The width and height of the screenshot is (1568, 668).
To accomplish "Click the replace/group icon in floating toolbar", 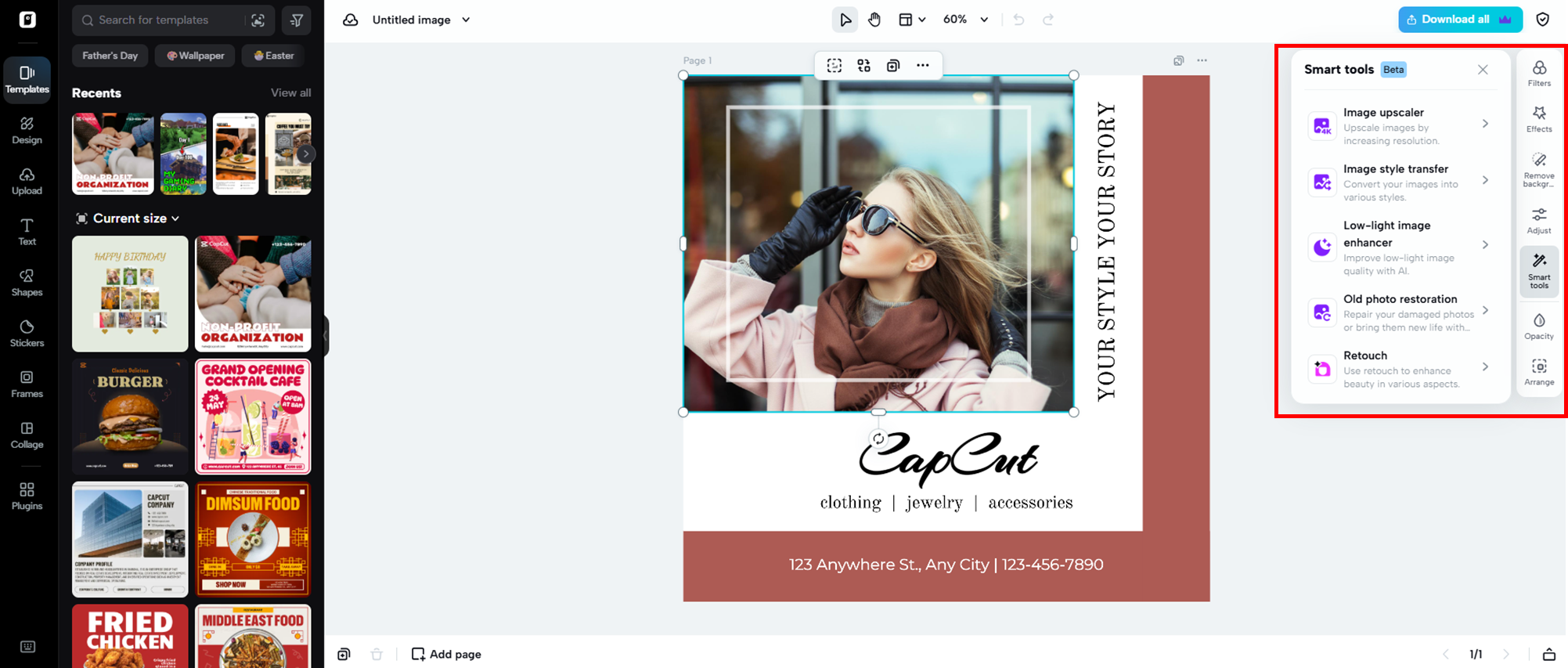I will (x=863, y=66).
